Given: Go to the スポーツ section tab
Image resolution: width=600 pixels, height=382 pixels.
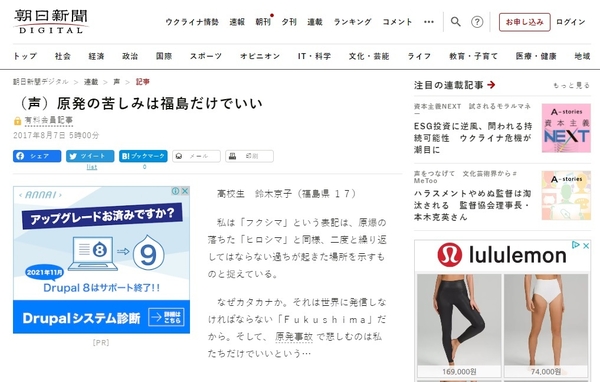Looking at the screenshot, I should [205, 56].
